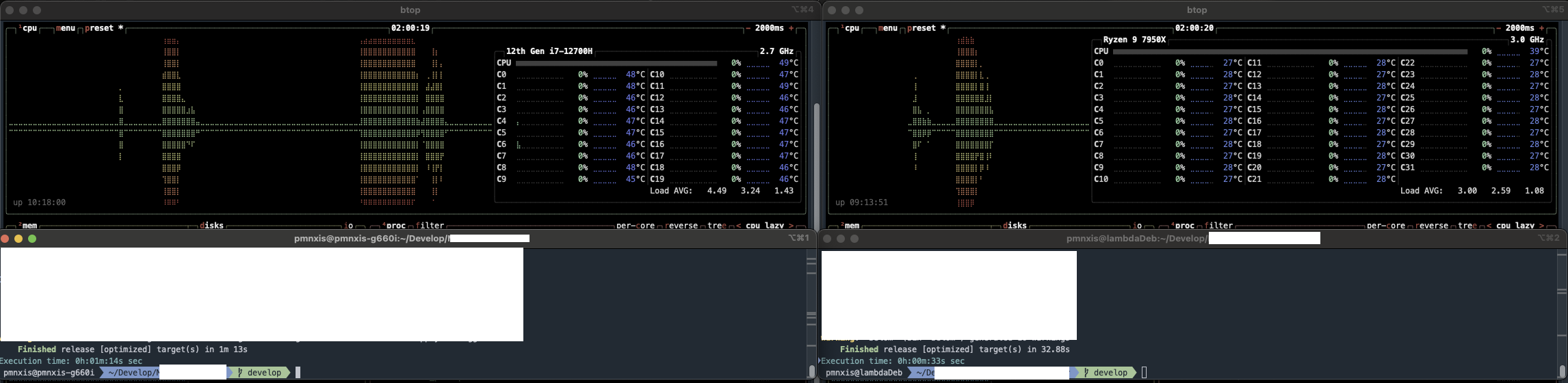
Task: Click the 'pmnxis@lambdaDeb' prompt segment
Action: (864, 373)
